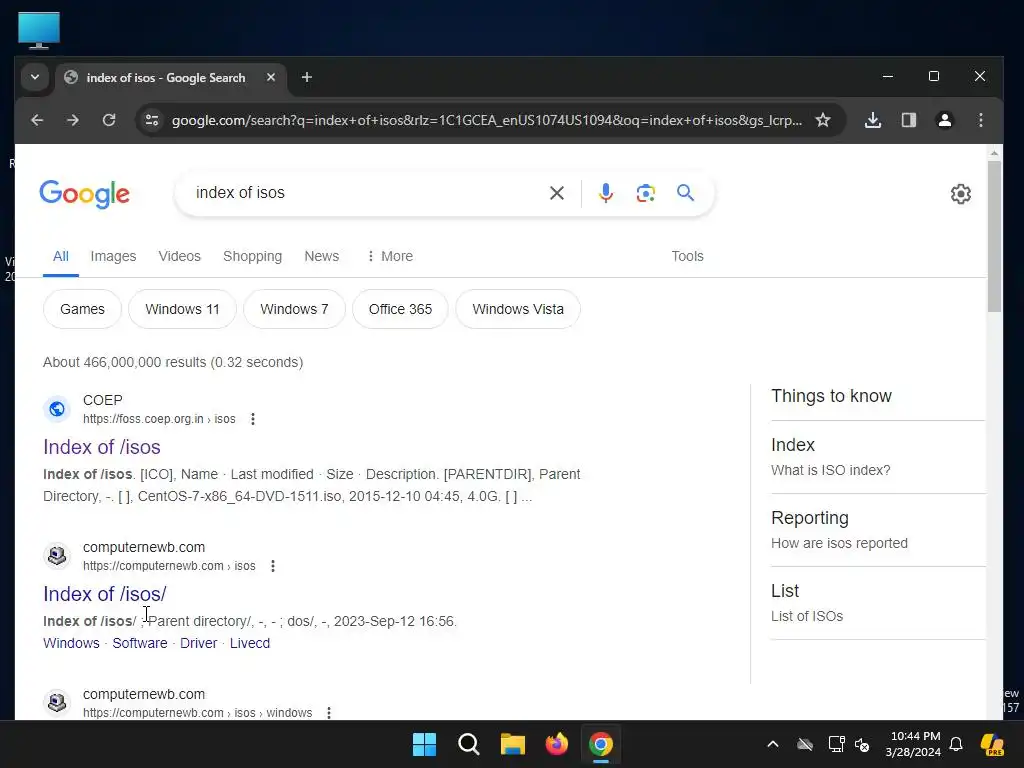Go to the Google logo homepage
Image resolution: width=1024 pixels, height=768 pixels.
pos(85,194)
